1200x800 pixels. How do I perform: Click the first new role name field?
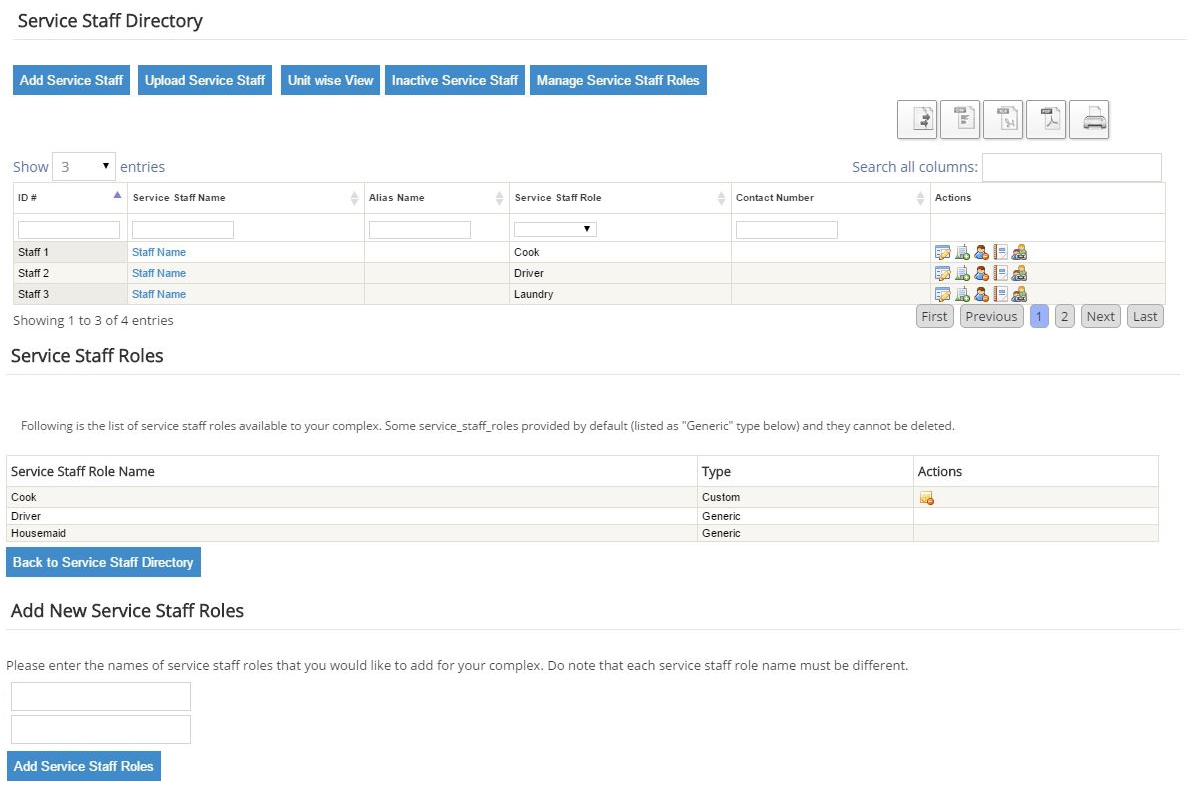tap(101, 696)
